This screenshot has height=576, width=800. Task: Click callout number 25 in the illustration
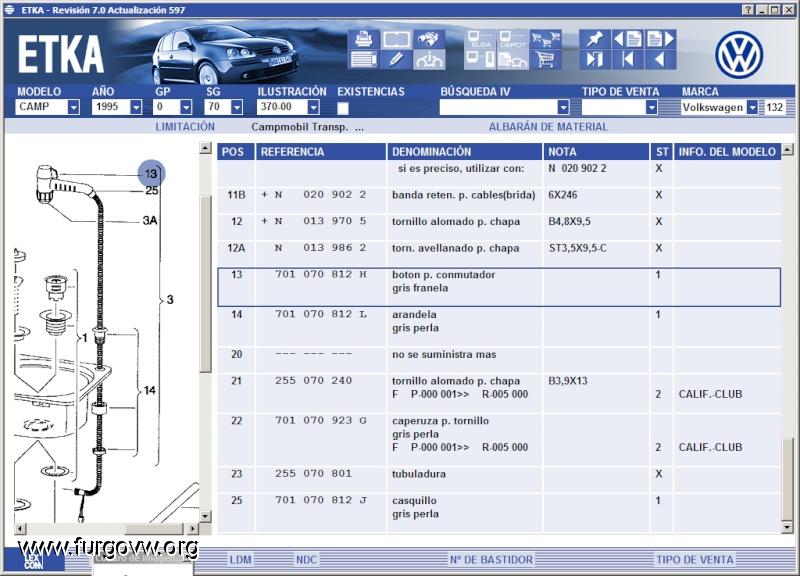[x=152, y=190]
